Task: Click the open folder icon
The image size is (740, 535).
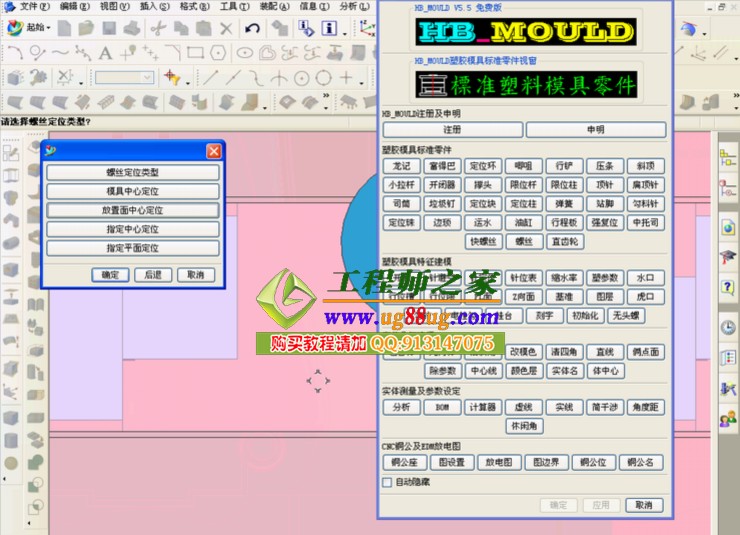Action: [86, 29]
